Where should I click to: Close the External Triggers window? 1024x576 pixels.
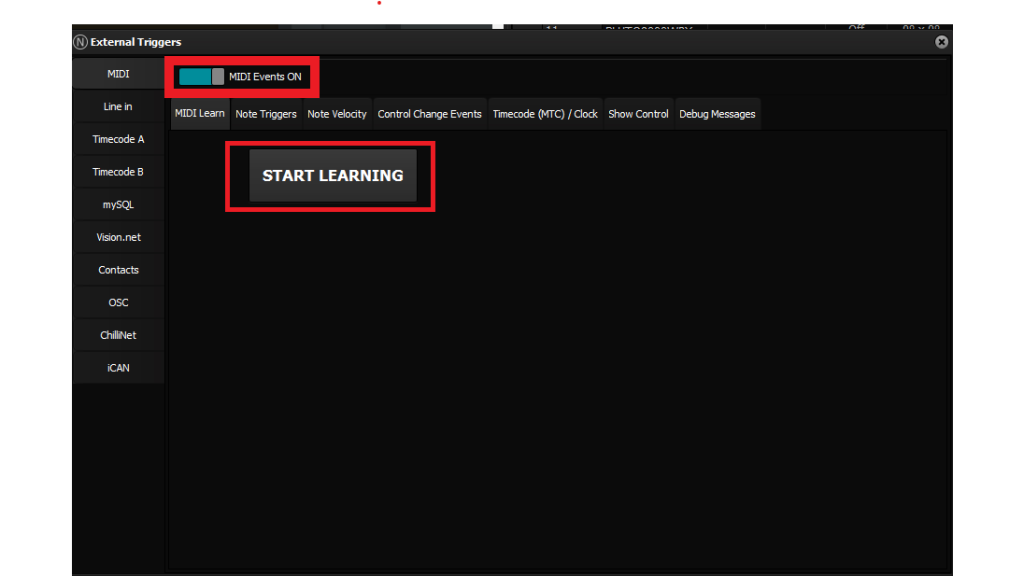click(x=941, y=42)
